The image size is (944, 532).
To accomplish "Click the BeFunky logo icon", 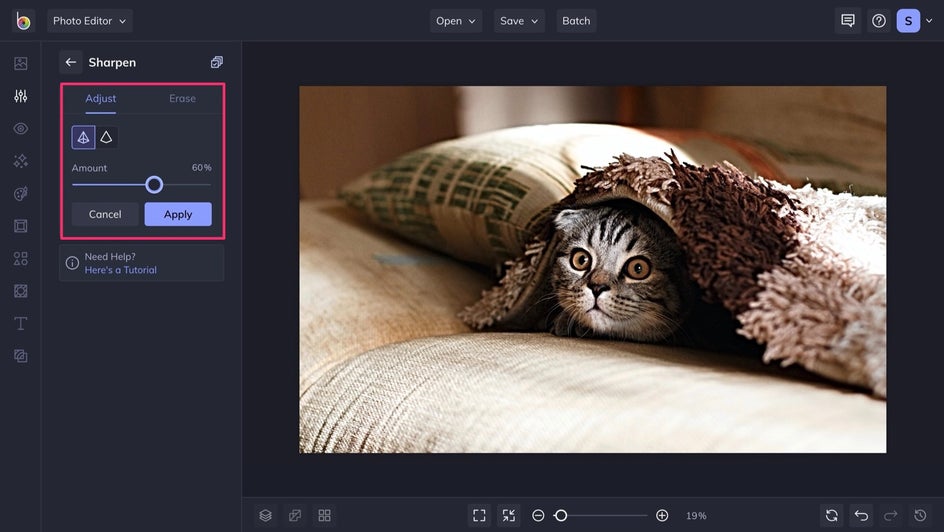I will point(23,21).
